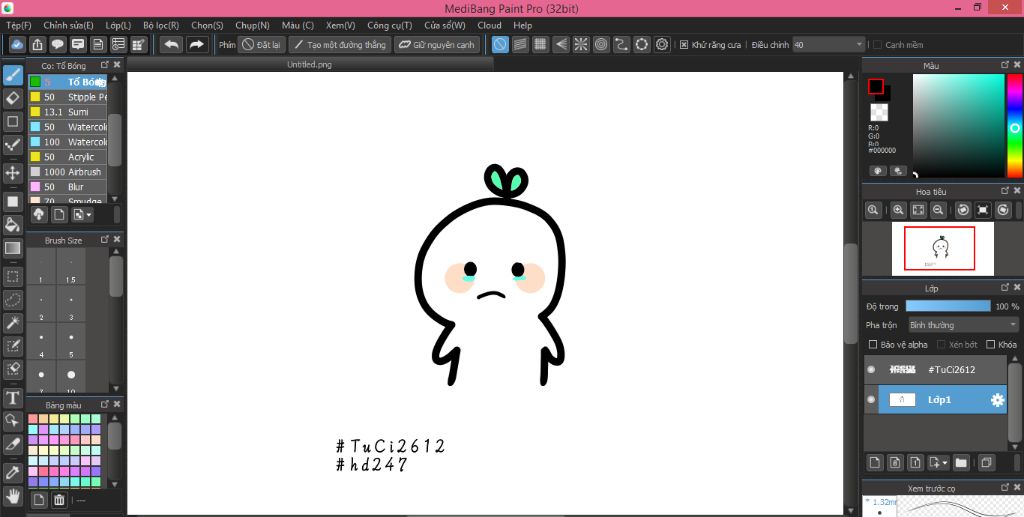Choose the circle snap guide

click(x=601, y=44)
